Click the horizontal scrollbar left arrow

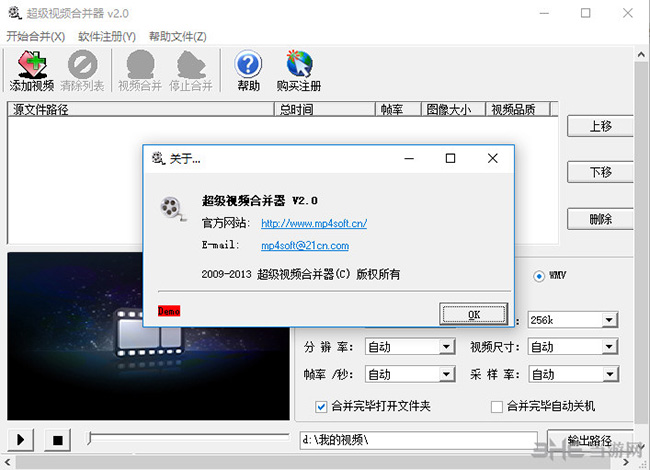(7, 462)
